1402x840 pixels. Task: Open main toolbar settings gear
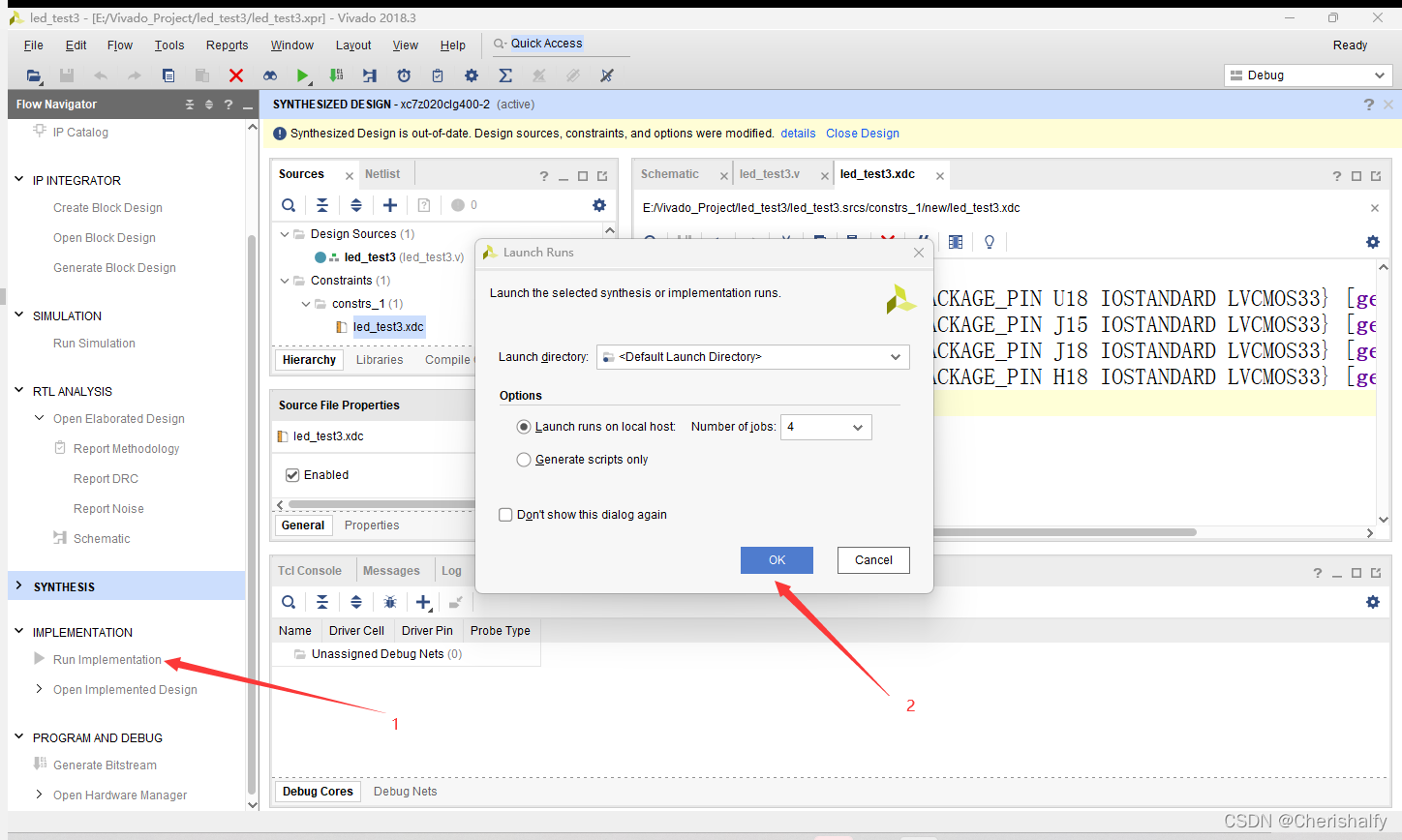[472, 75]
